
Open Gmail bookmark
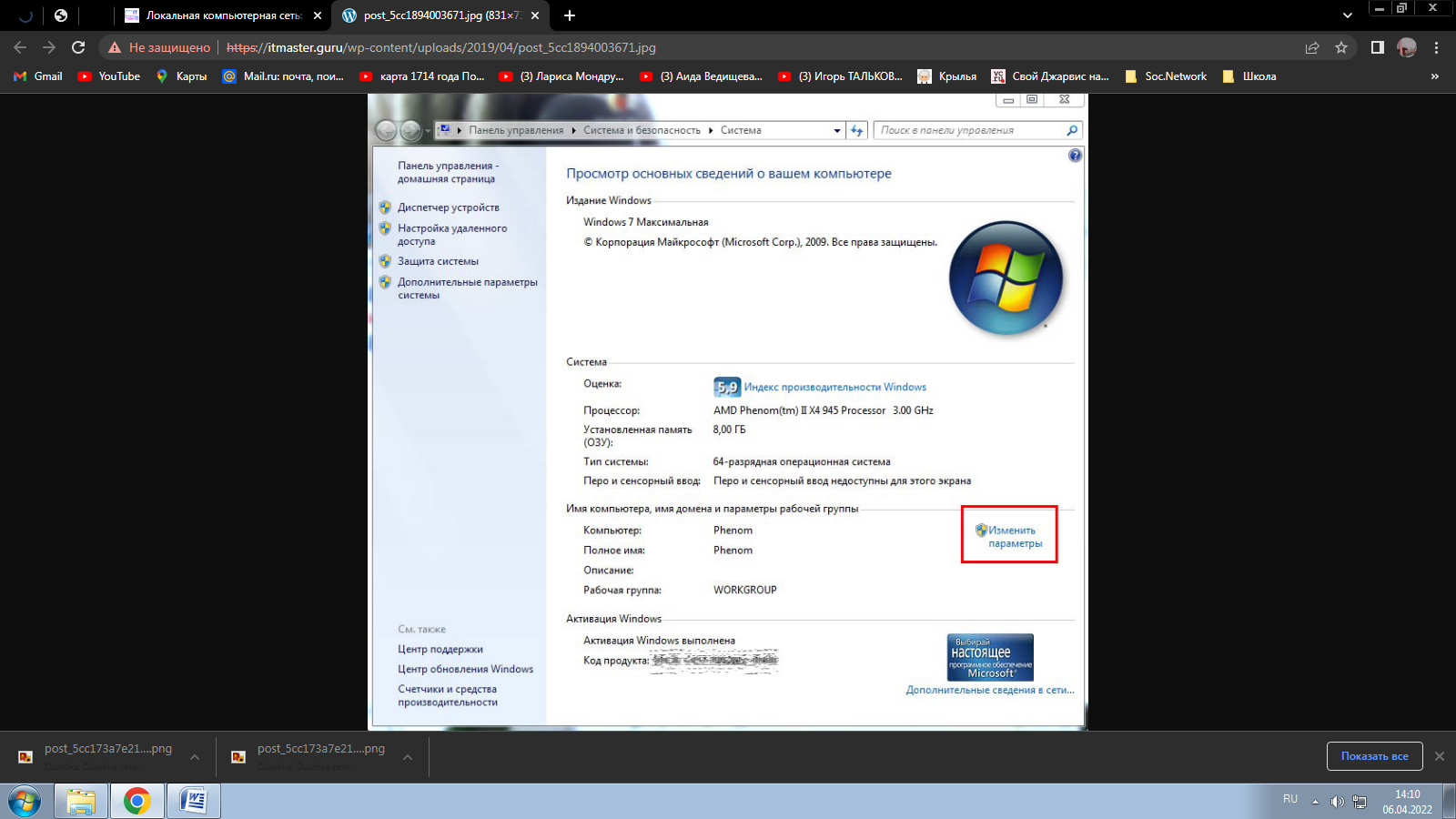click(38, 76)
